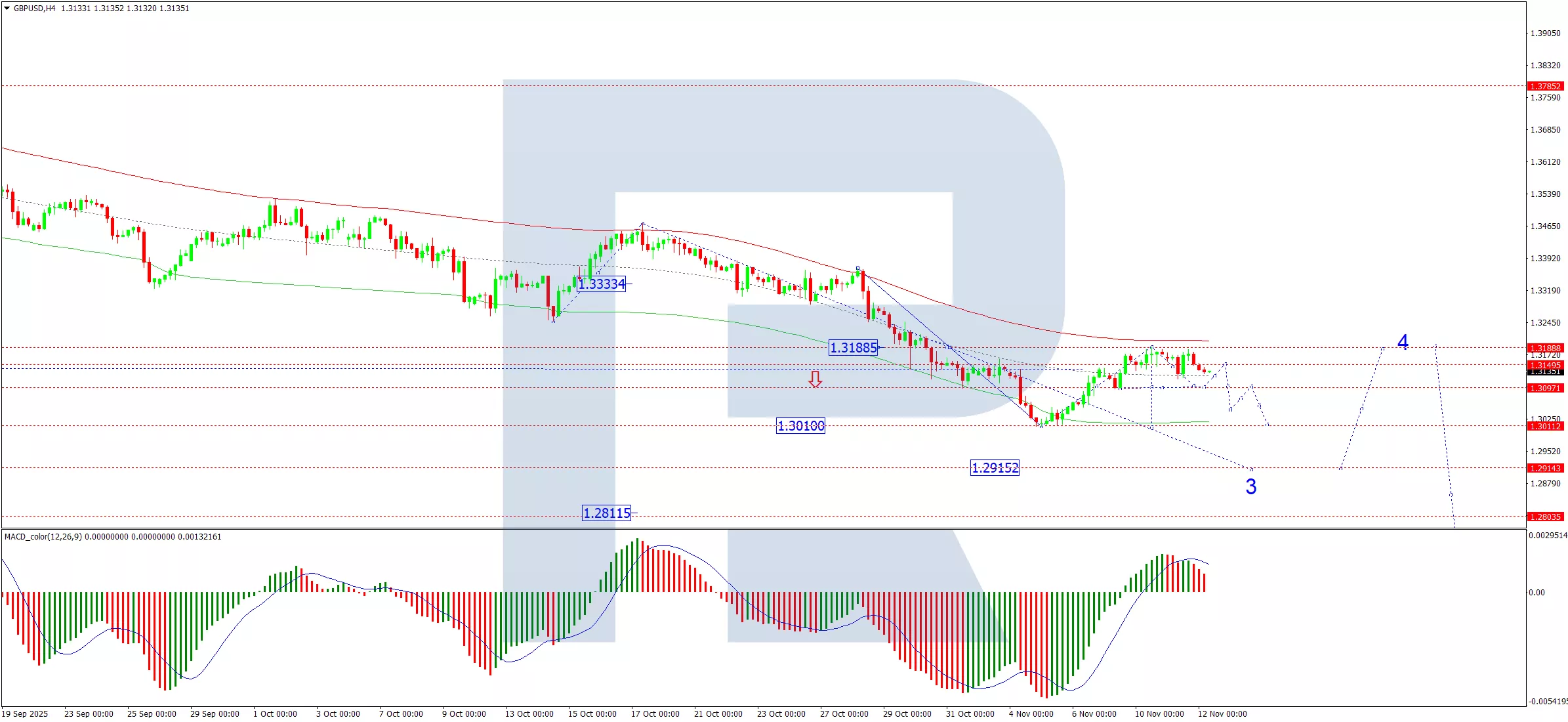Click the 1.30971 red axis marker
Screen dimensions: 1568x722
(x=1545, y=388)
